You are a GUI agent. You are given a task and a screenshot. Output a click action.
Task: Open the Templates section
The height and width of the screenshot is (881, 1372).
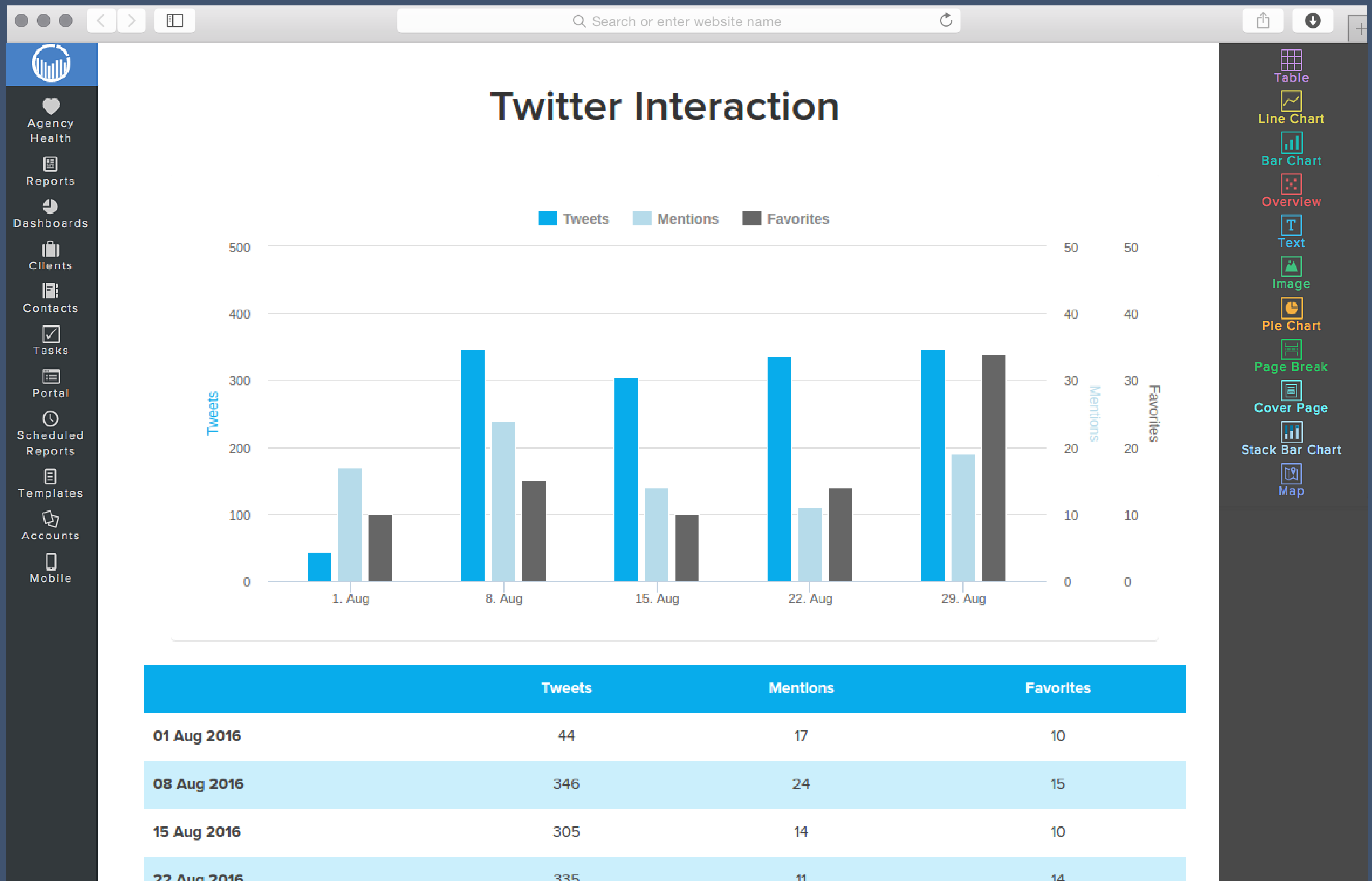[50, 484]
